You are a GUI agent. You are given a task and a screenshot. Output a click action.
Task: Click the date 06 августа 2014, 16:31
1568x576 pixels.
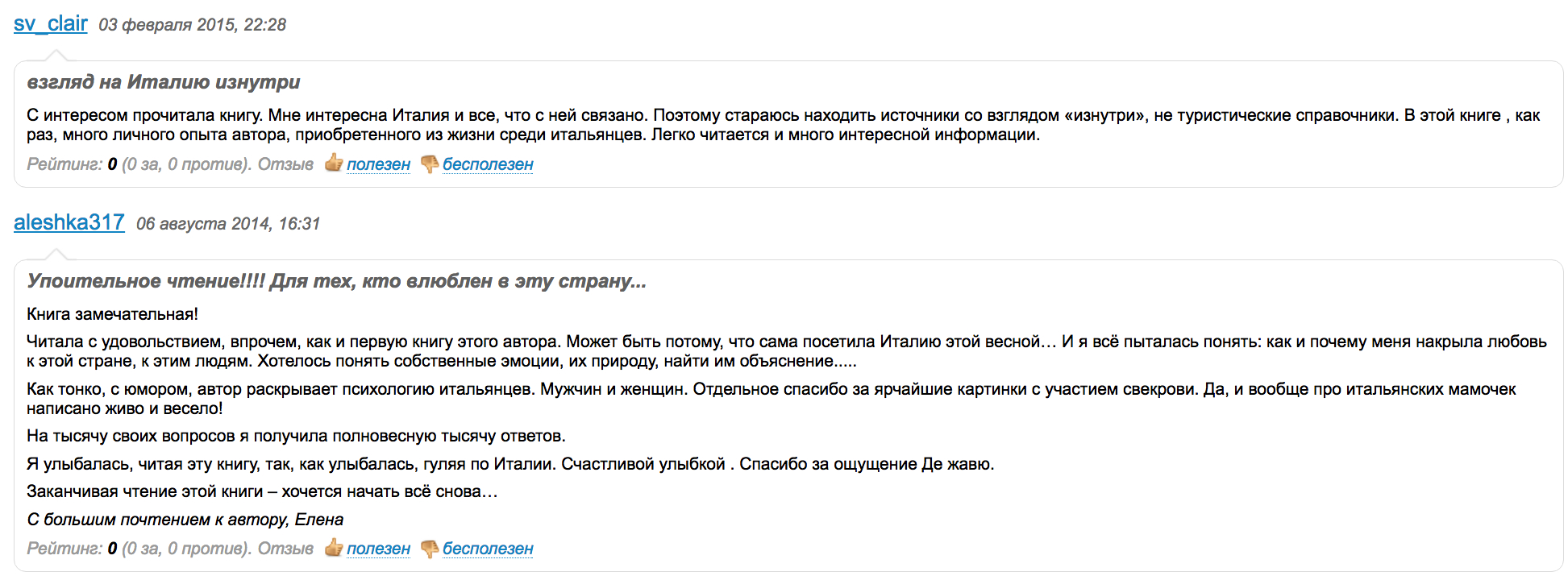click(228, 224)
